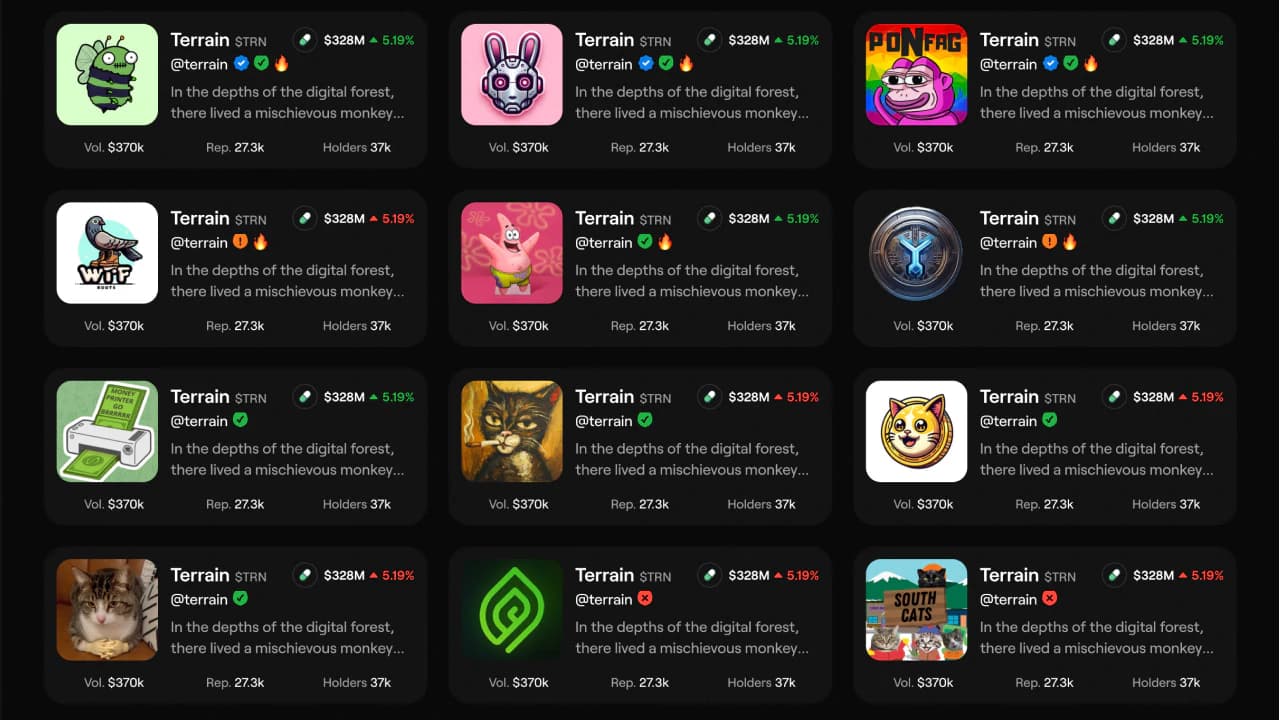Click the Vol. $370k stat on the PONFAG card
Image resolution: width=1280 pixels, height=720 pixels.
click(923, 147)
